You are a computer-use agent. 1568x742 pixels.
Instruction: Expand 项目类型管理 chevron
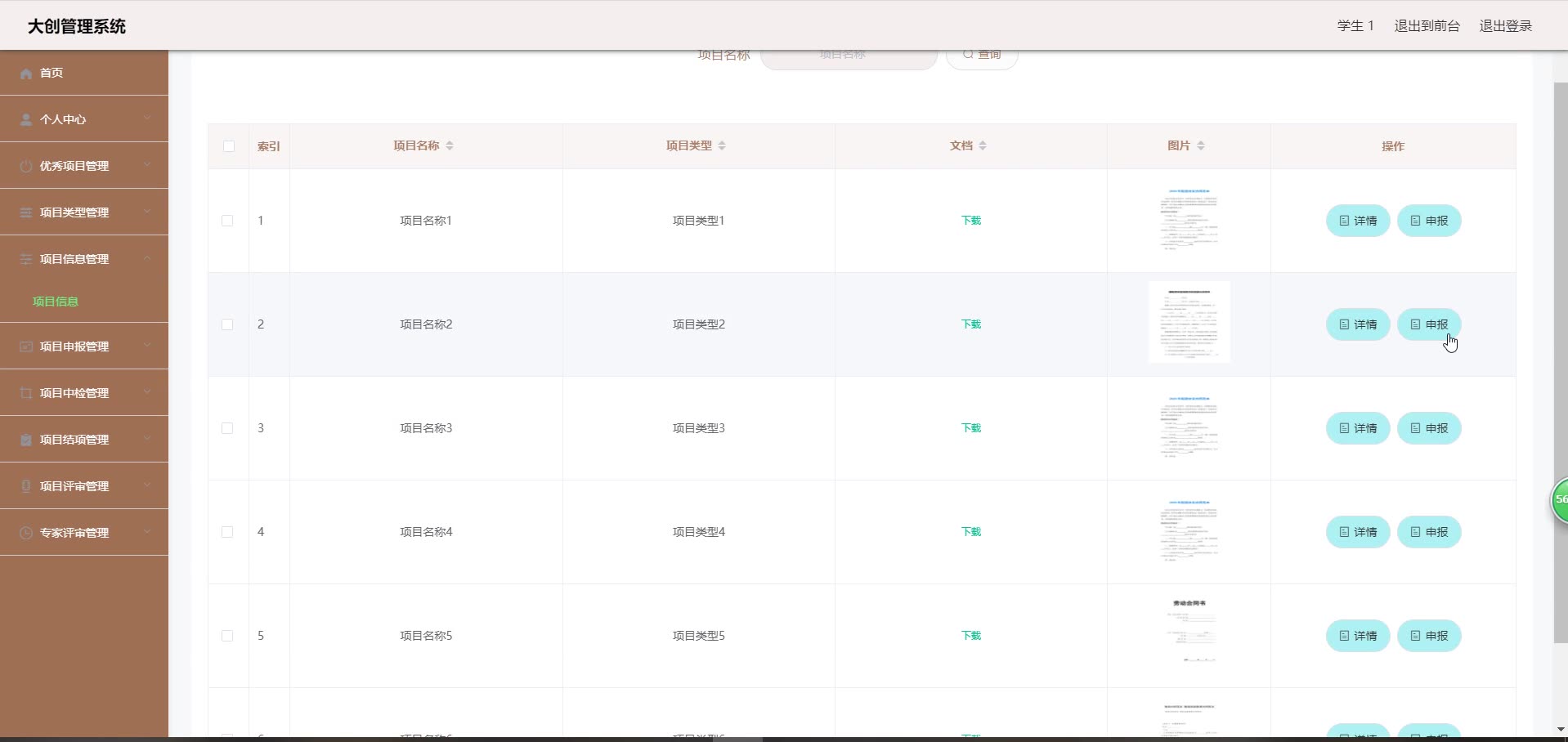(x=147, y=212)
